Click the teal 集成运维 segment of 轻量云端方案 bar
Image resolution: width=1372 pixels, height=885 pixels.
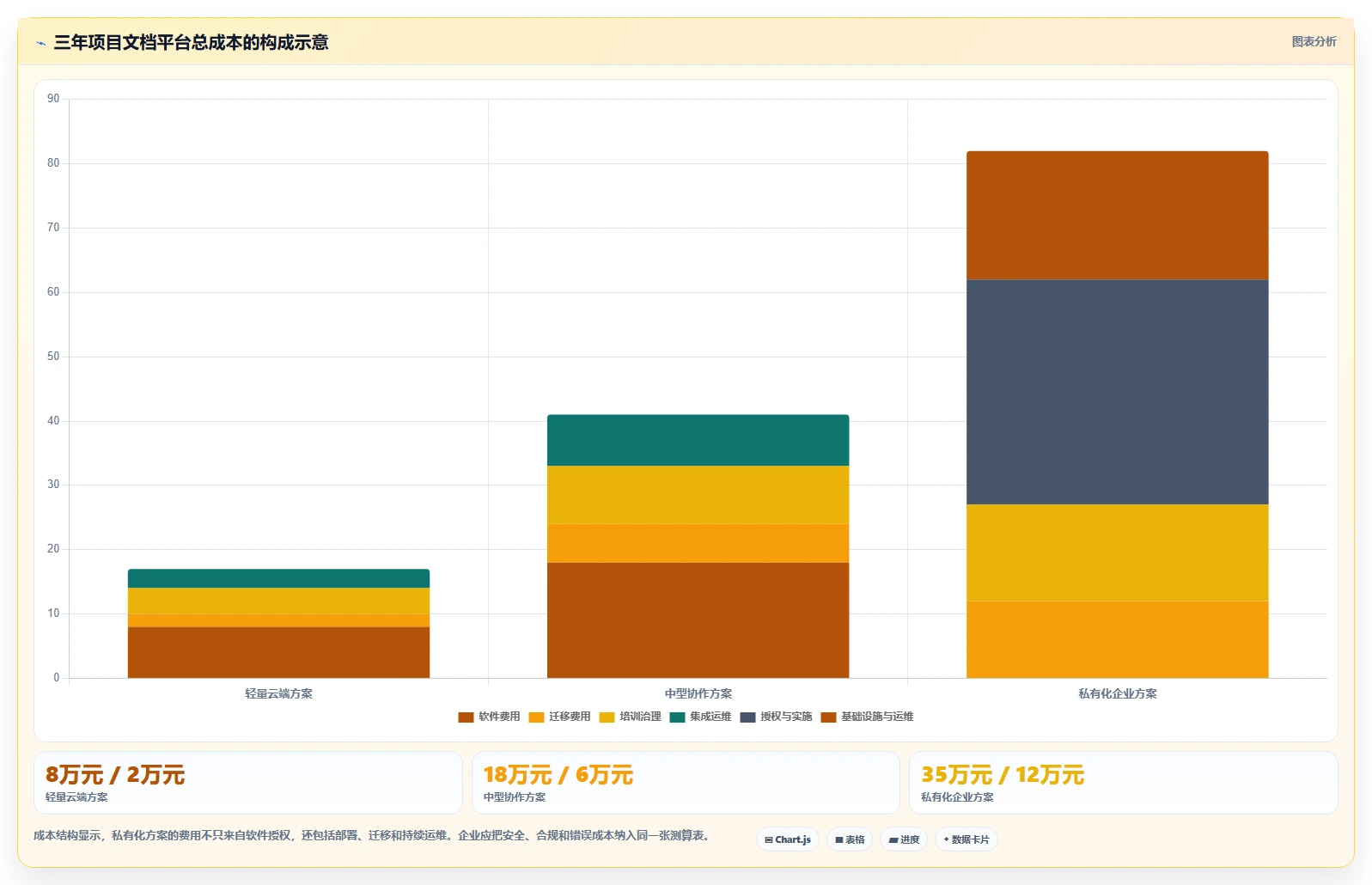tap(278, 578)
